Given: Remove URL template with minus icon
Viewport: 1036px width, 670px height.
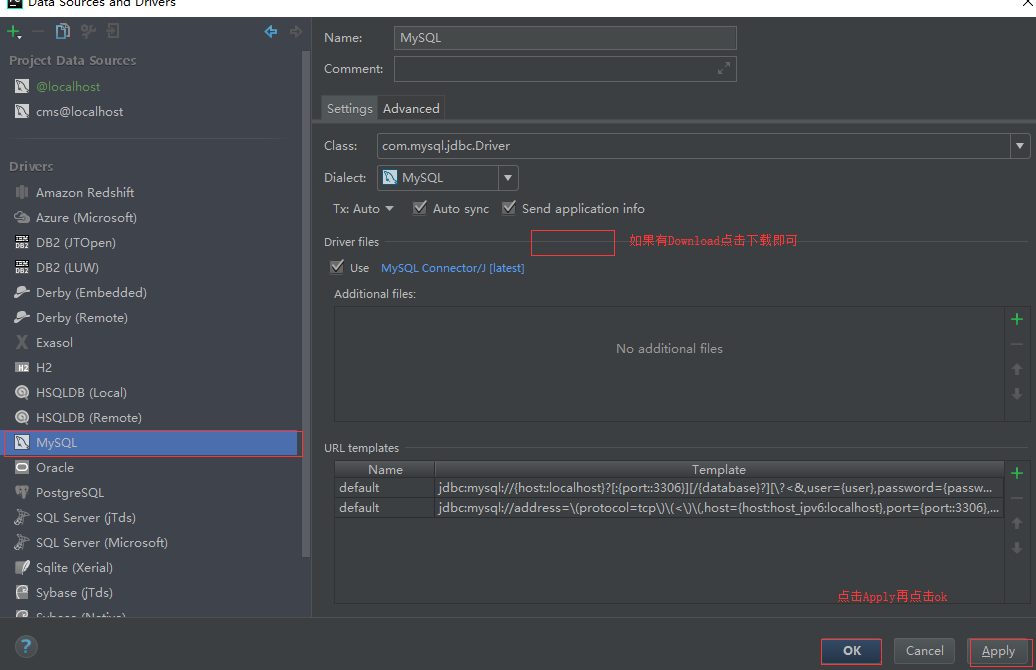Looking at the screenshot, I should pos(1017,498).
